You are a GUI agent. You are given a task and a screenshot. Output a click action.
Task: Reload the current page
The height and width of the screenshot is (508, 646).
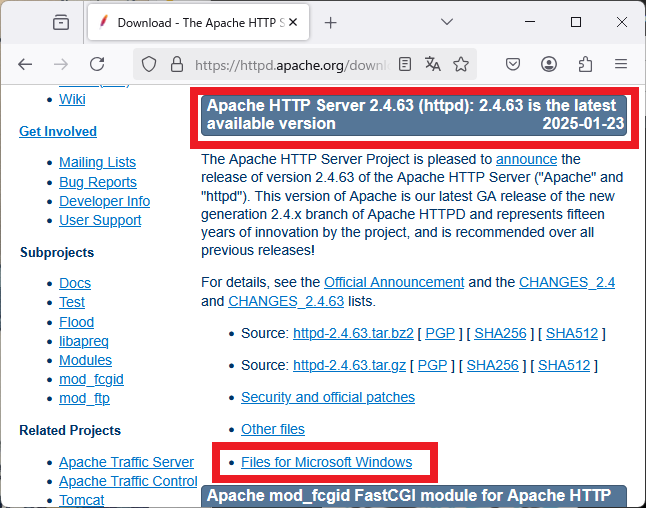[97, 64]
